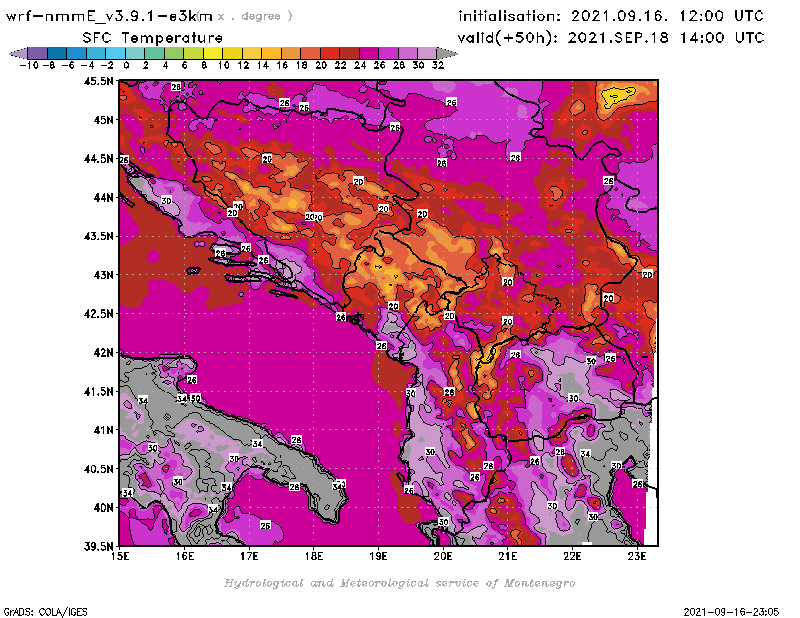Click the '44.5N' latitude label
This screenshot has width=800, height=618.
98,159
